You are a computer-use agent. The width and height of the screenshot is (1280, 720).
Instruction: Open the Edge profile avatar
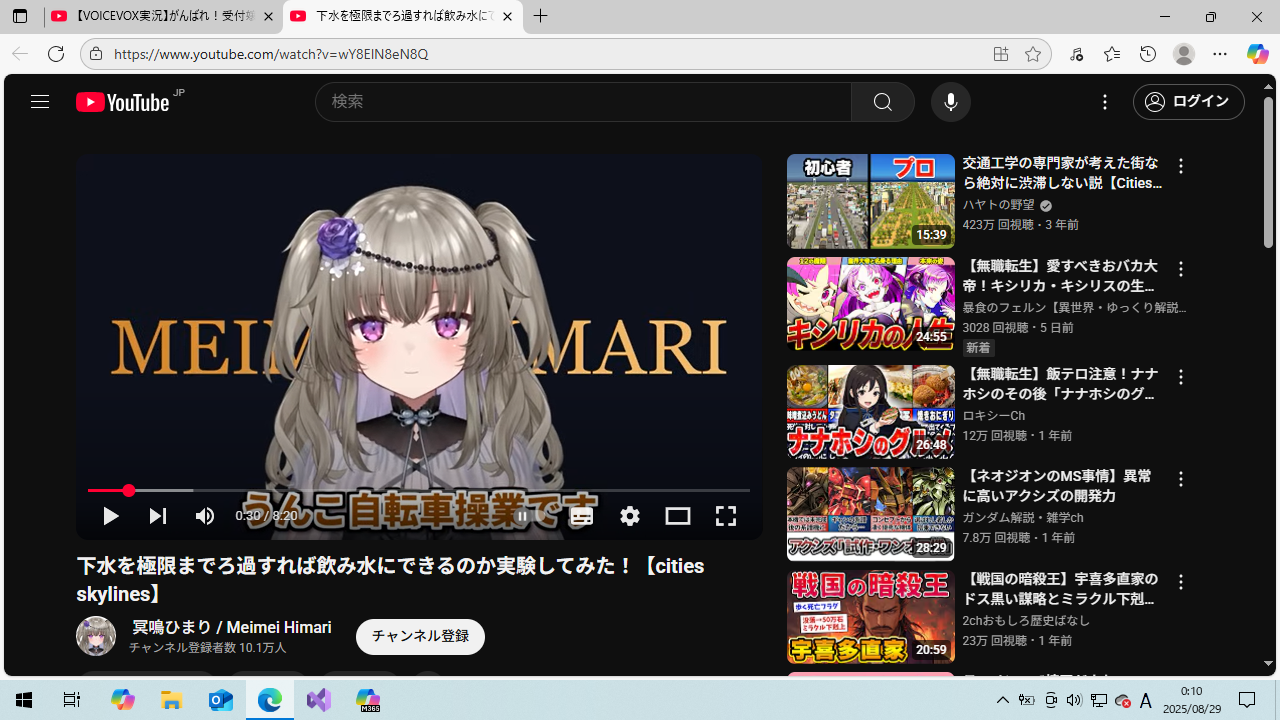pyautogui.click(x=1184, y=54)
